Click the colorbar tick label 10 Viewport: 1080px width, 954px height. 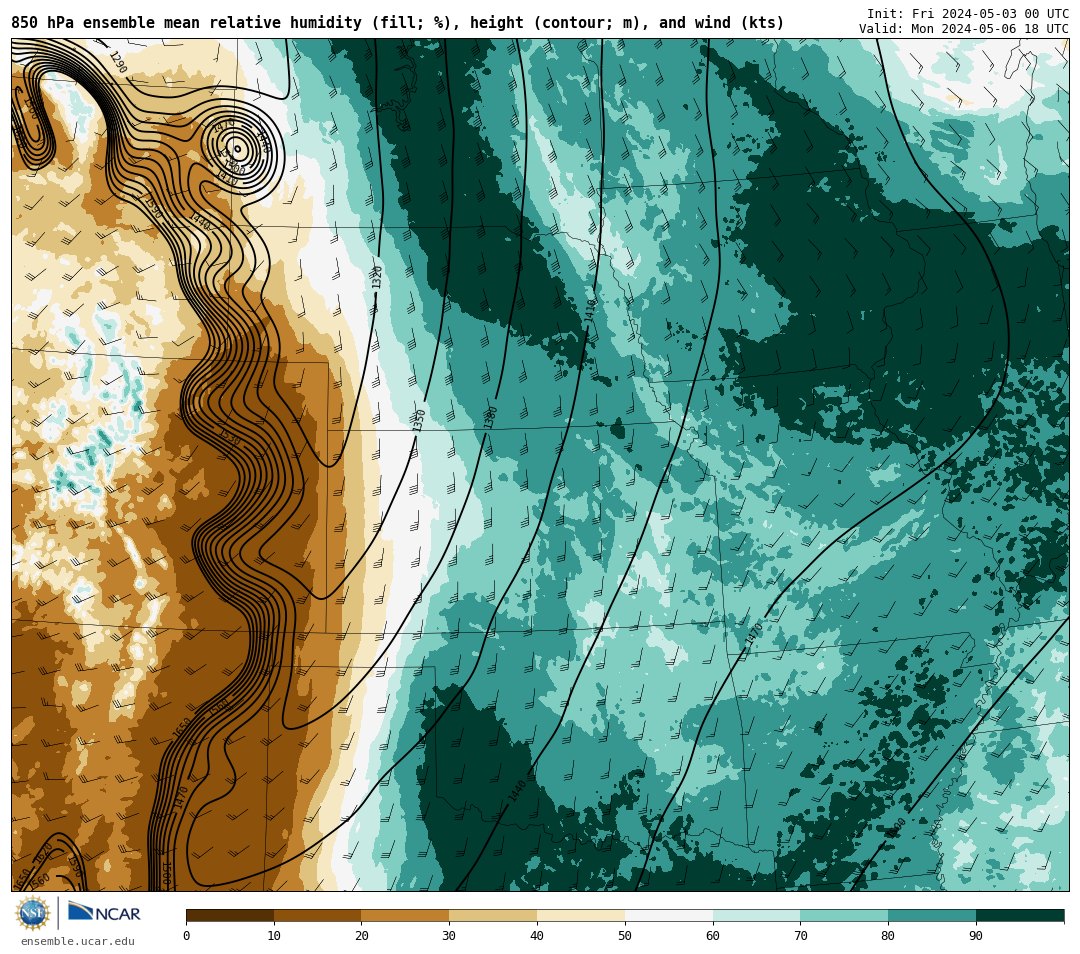coord(274,936)
